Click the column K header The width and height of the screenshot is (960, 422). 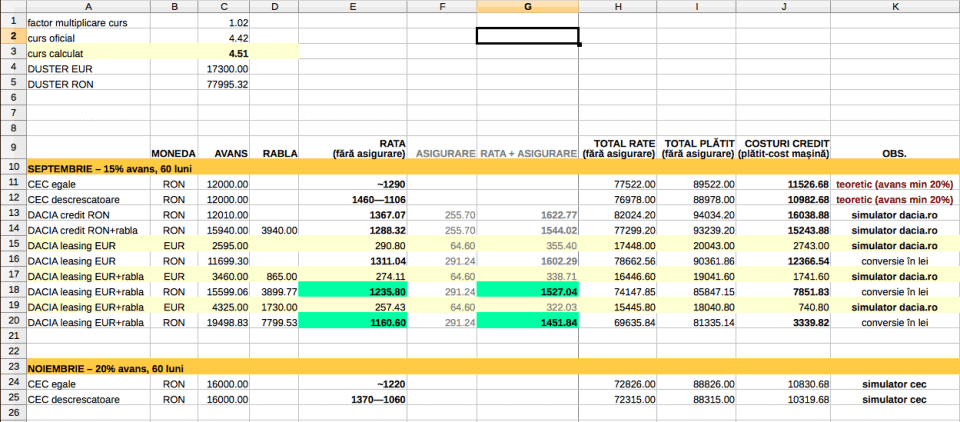pyautogui.click(x=894, y=6)
